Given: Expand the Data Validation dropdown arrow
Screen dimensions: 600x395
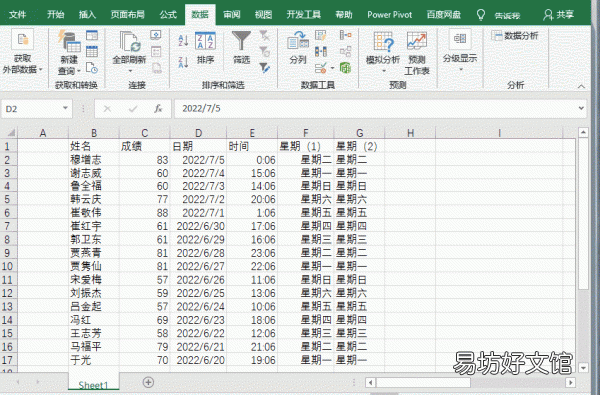Looking at the screenshot, I should click(x=332, y=68).
